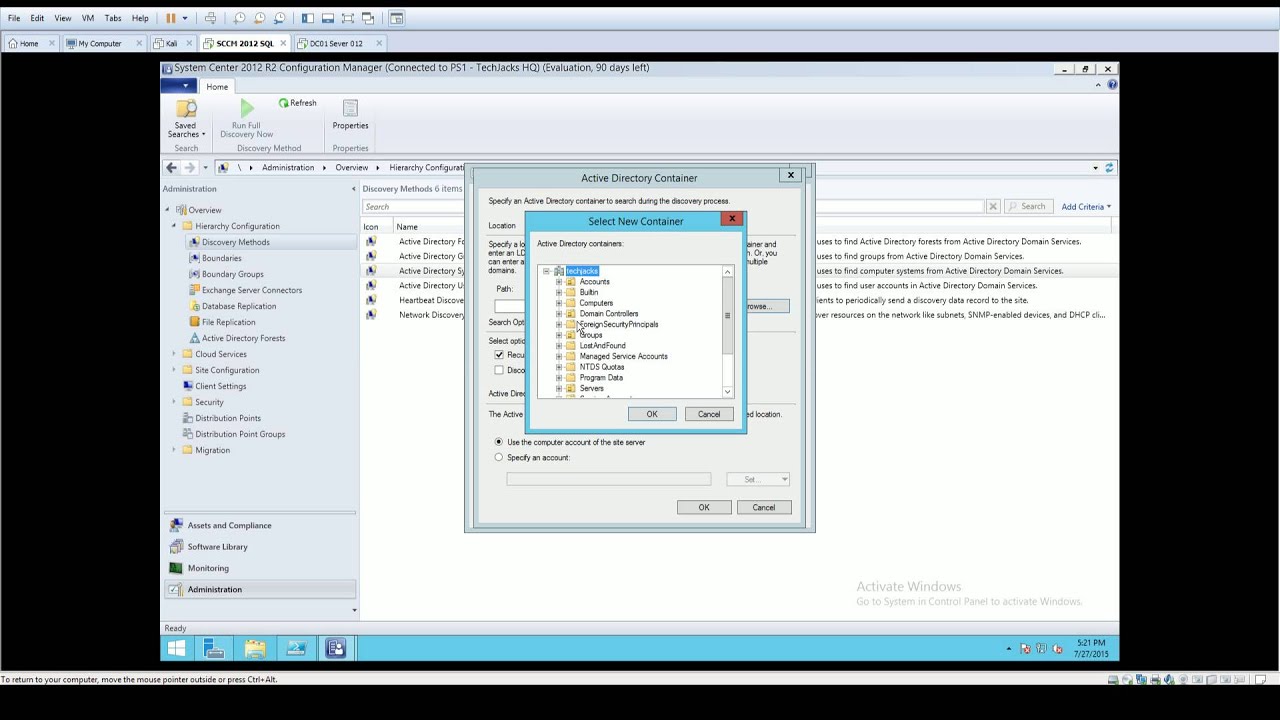The height and width of the screenshot is (720, 1280).
Task: Select the LostAndFound container
Action: [602, 346]
